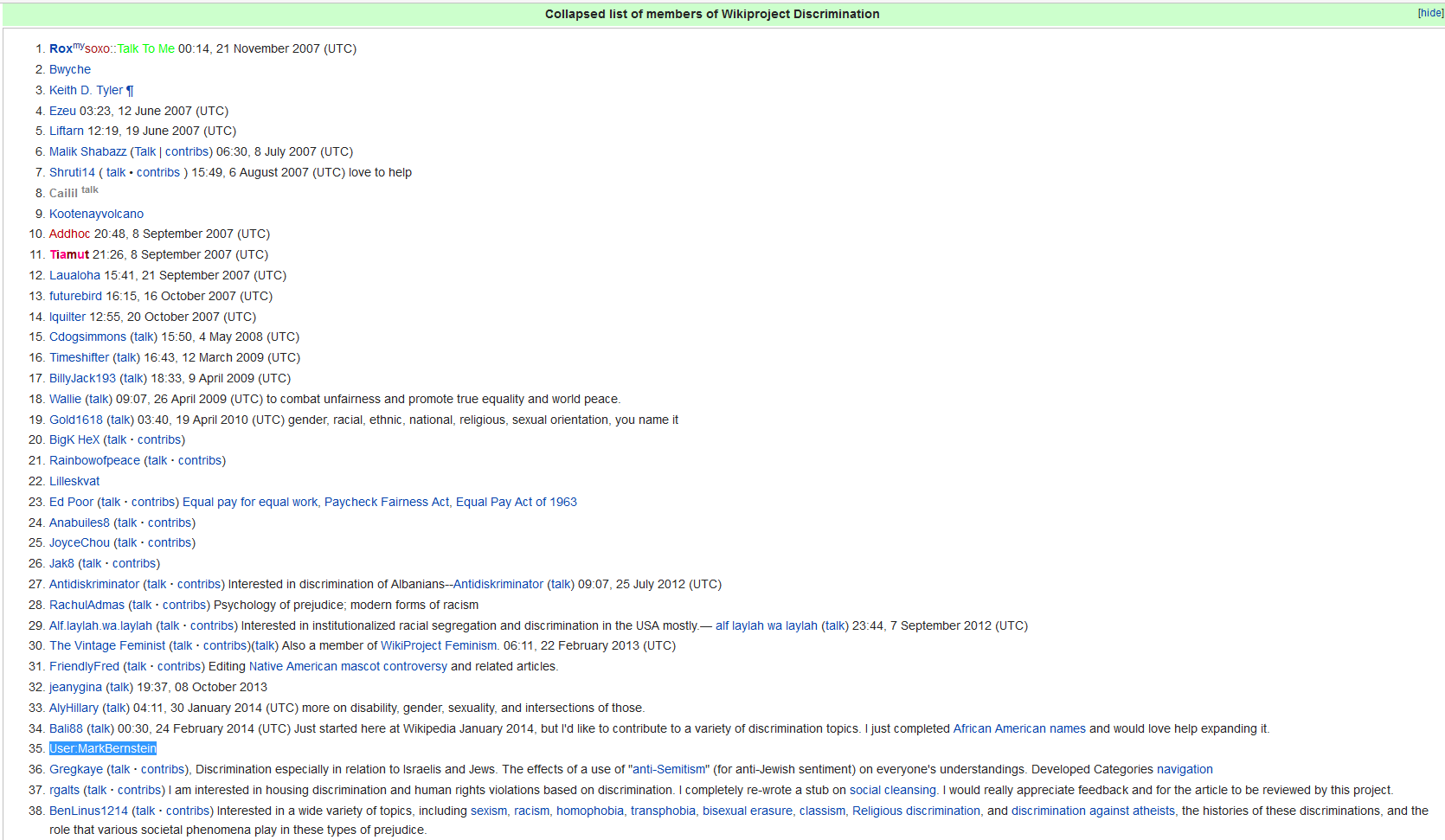
Task: Open Liftarn's user page
Action: (x=67, y=131)
